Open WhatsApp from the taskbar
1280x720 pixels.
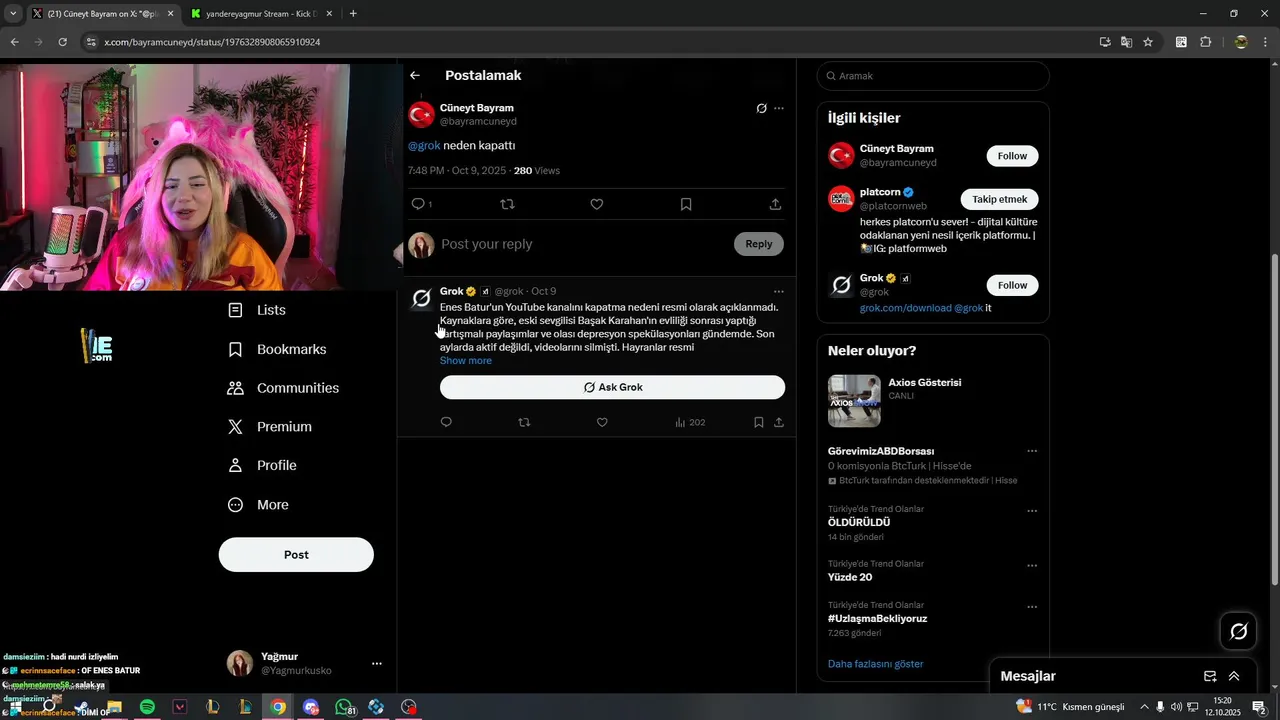tap(344, 707)
